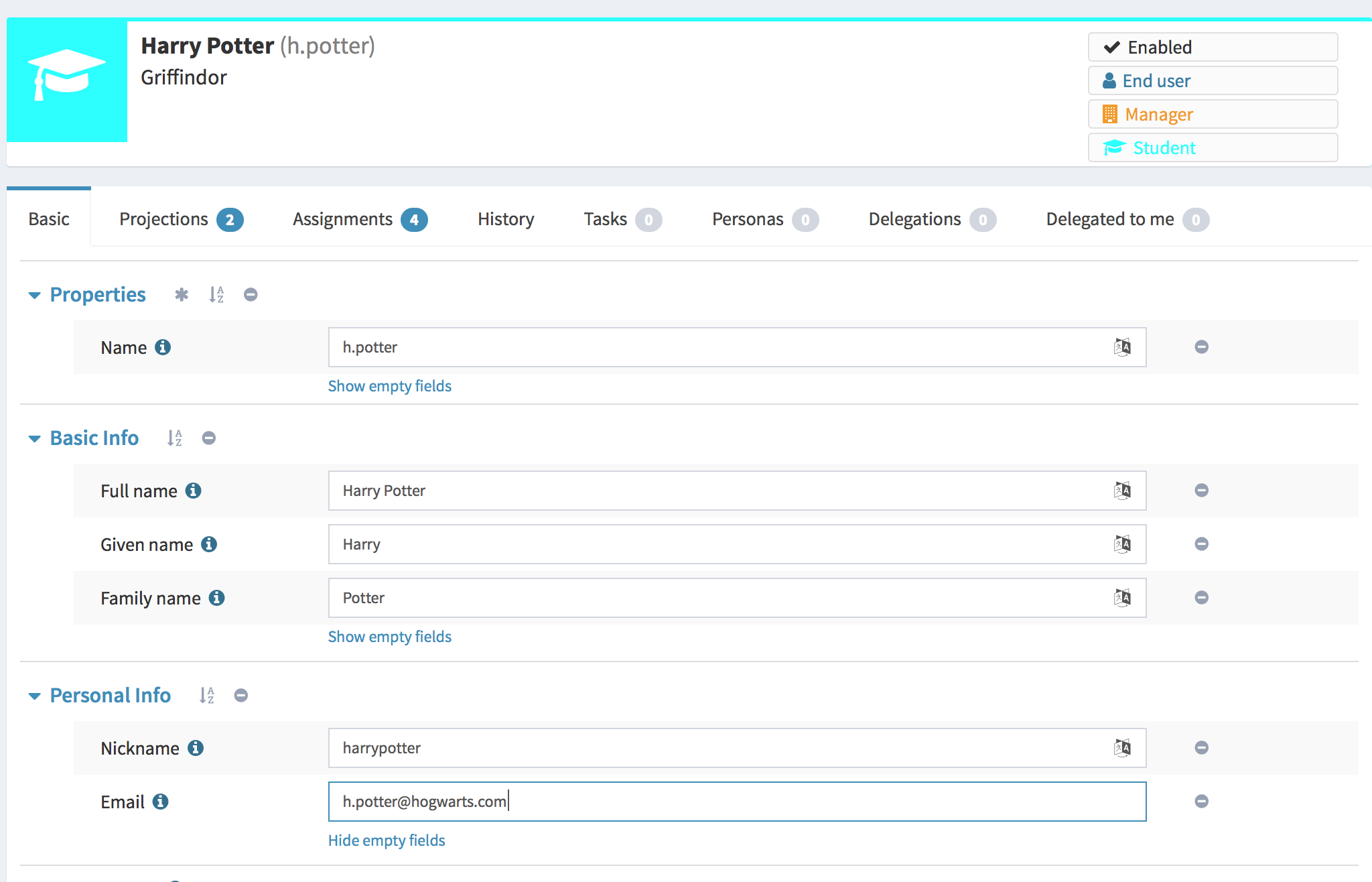This screenshot has height=882, width=1372.
Task: Click the translate icon in Full name field
Action: coord(1123,491)
